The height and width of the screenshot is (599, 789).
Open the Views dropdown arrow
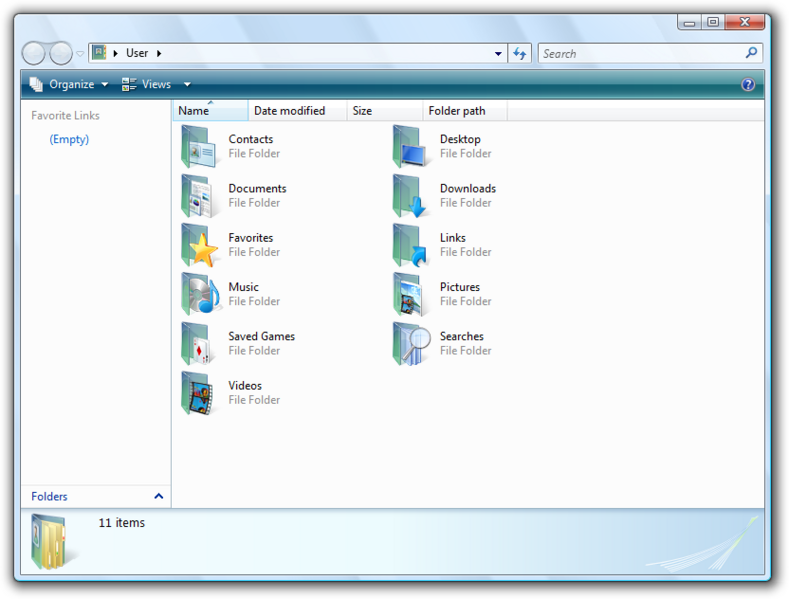[187, 85]
